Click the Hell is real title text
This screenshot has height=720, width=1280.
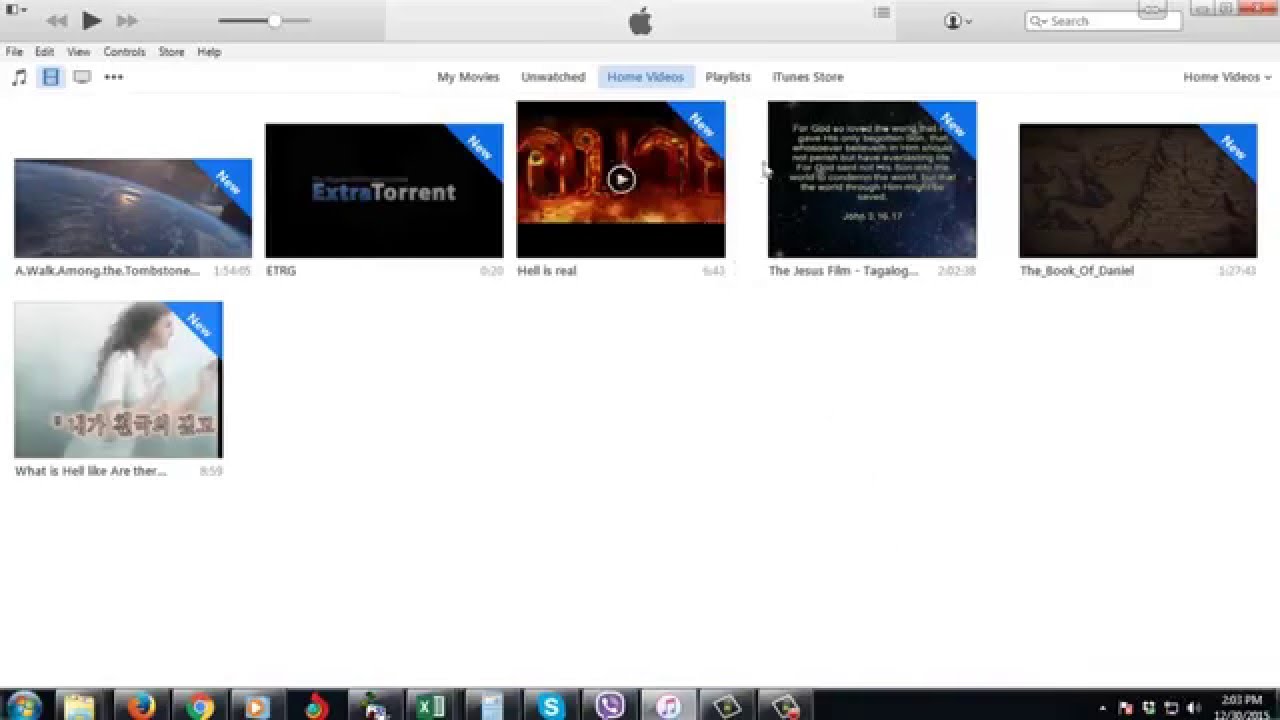[547, 271]
